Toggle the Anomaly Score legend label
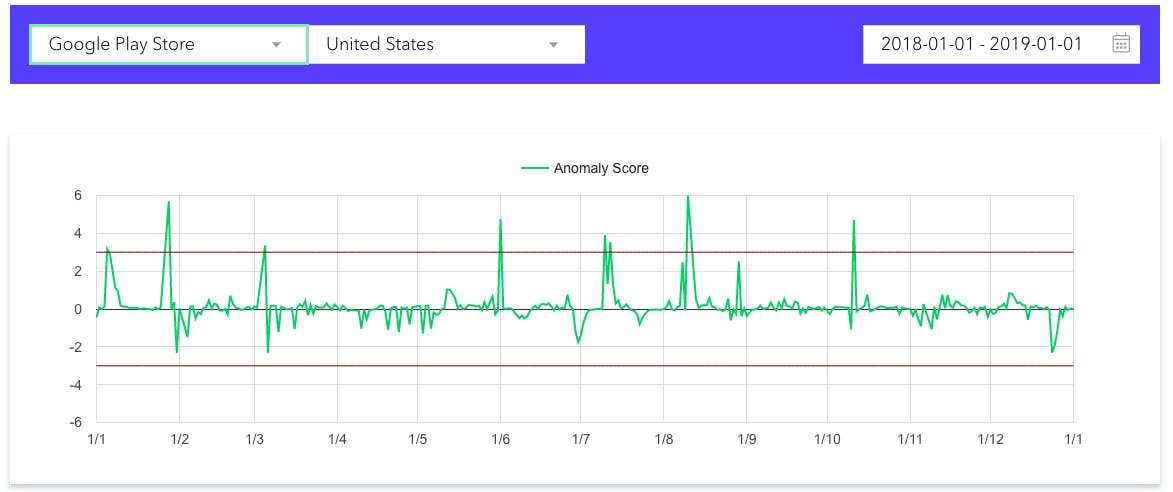The height and width of the screenshot is (492, 1173). click(x=601, y=168)
